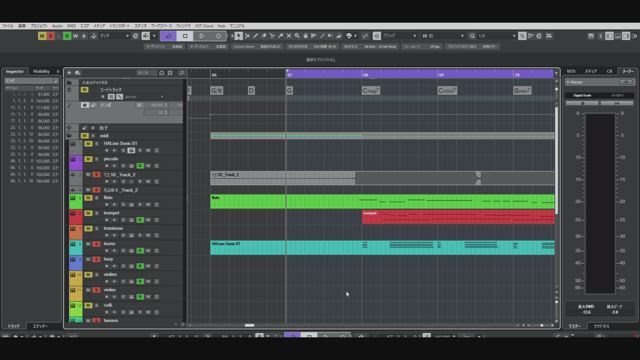Select the Split scissors tool
Image resolution: width=640 pixels, height=360 pixels.
[x=272, y=36]
